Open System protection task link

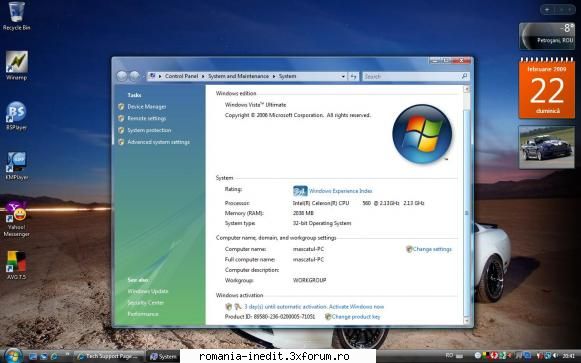[x=149, y=130]
